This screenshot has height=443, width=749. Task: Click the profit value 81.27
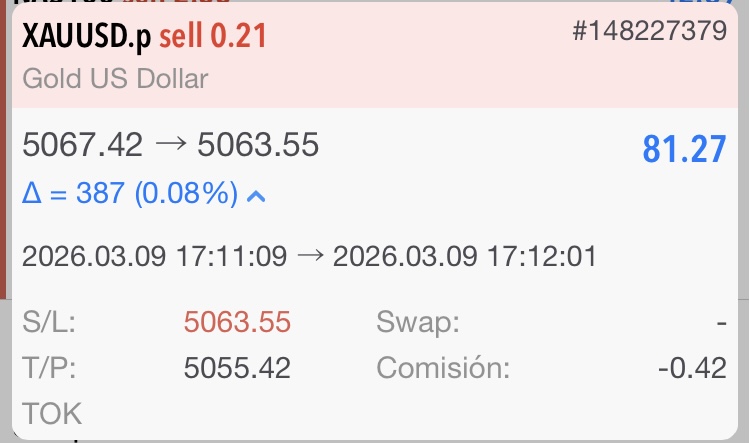pos(683,150)
